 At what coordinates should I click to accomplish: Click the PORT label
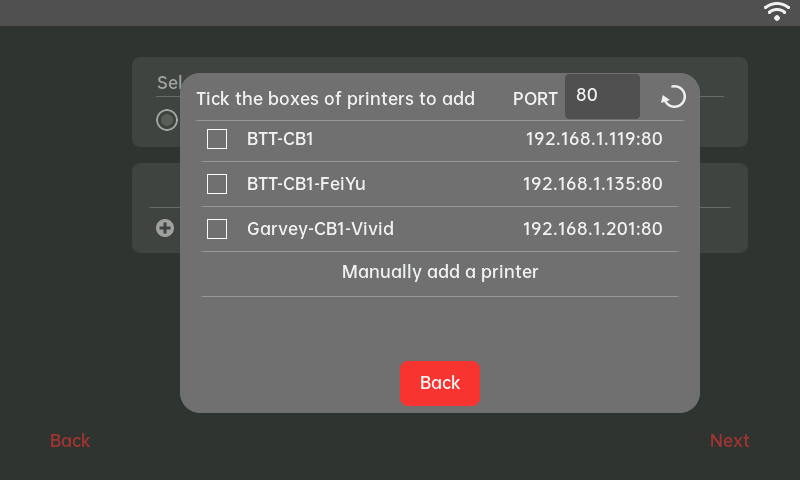(535, 99)
